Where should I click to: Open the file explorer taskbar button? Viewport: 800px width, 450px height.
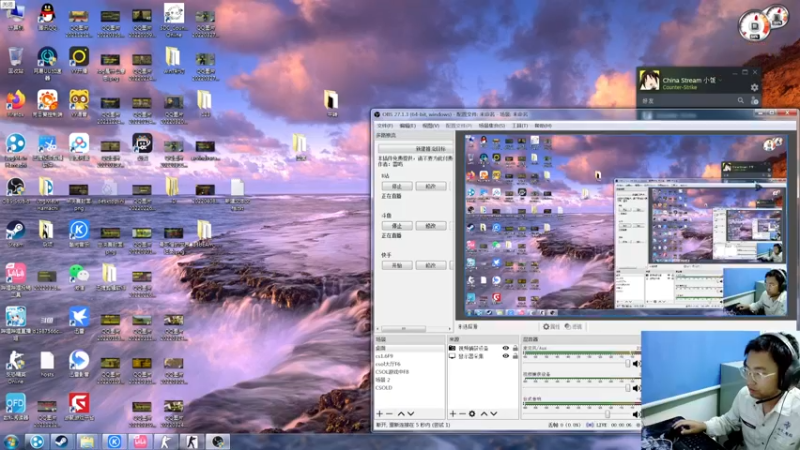[87, 442]
